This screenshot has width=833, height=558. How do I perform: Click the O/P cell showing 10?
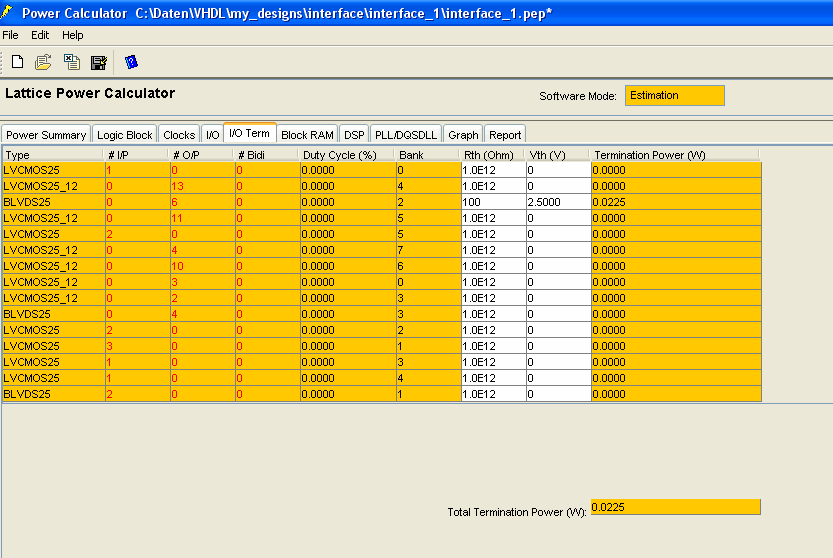tap(202, 266)
